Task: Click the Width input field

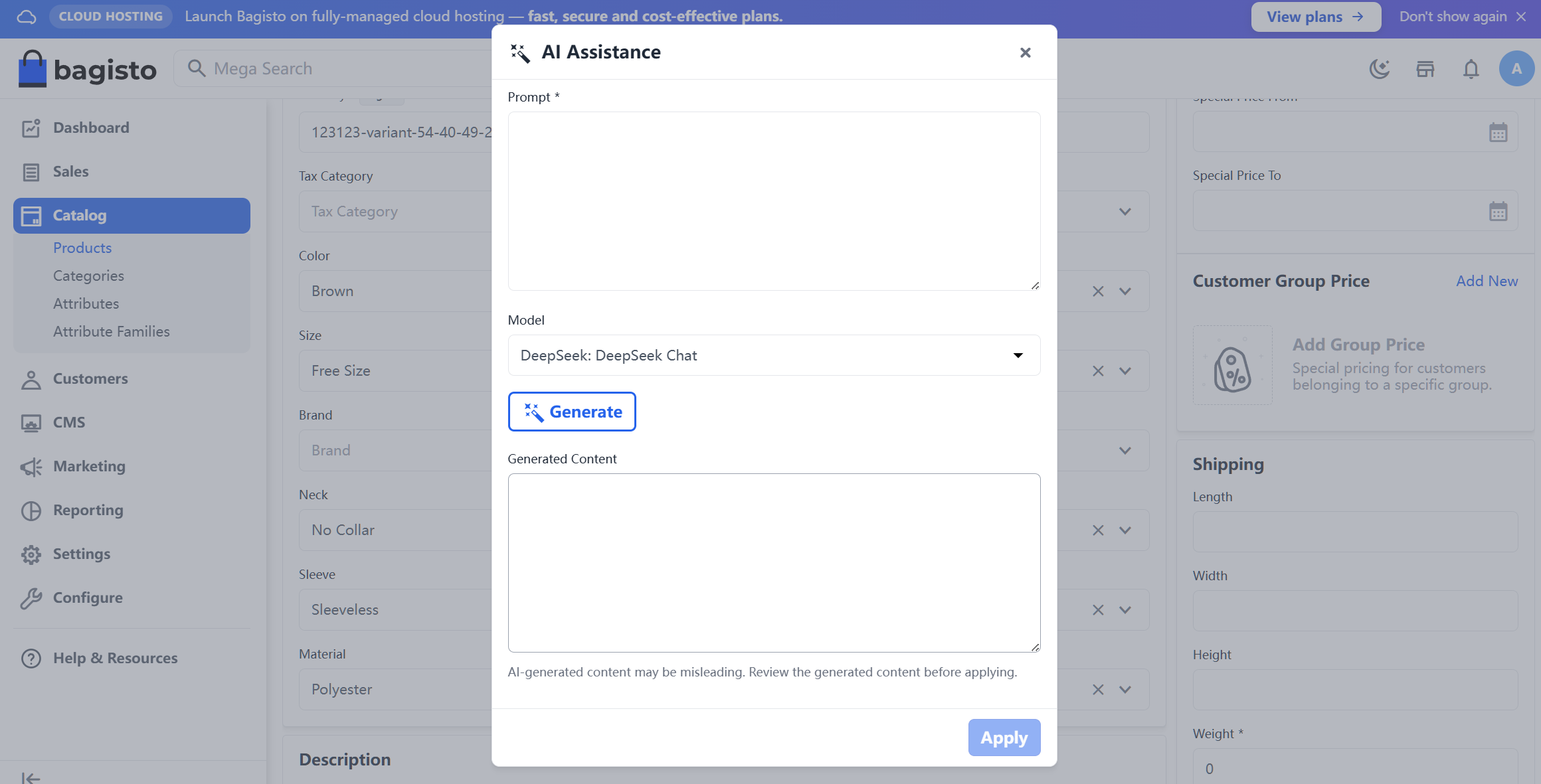Action: tap(1355, 610)
